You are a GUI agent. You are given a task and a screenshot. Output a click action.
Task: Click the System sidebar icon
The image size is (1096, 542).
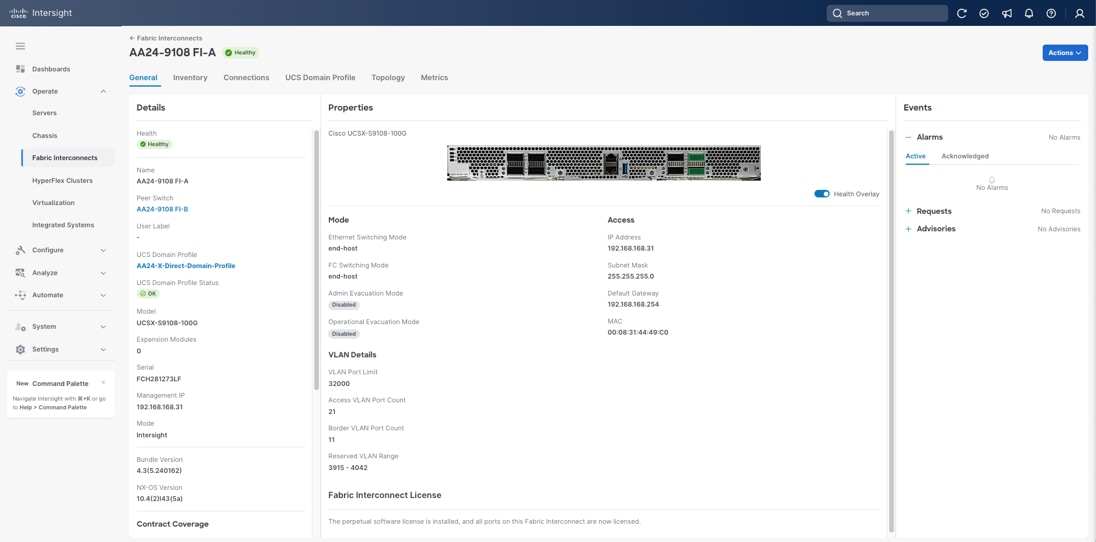(20, 327)
